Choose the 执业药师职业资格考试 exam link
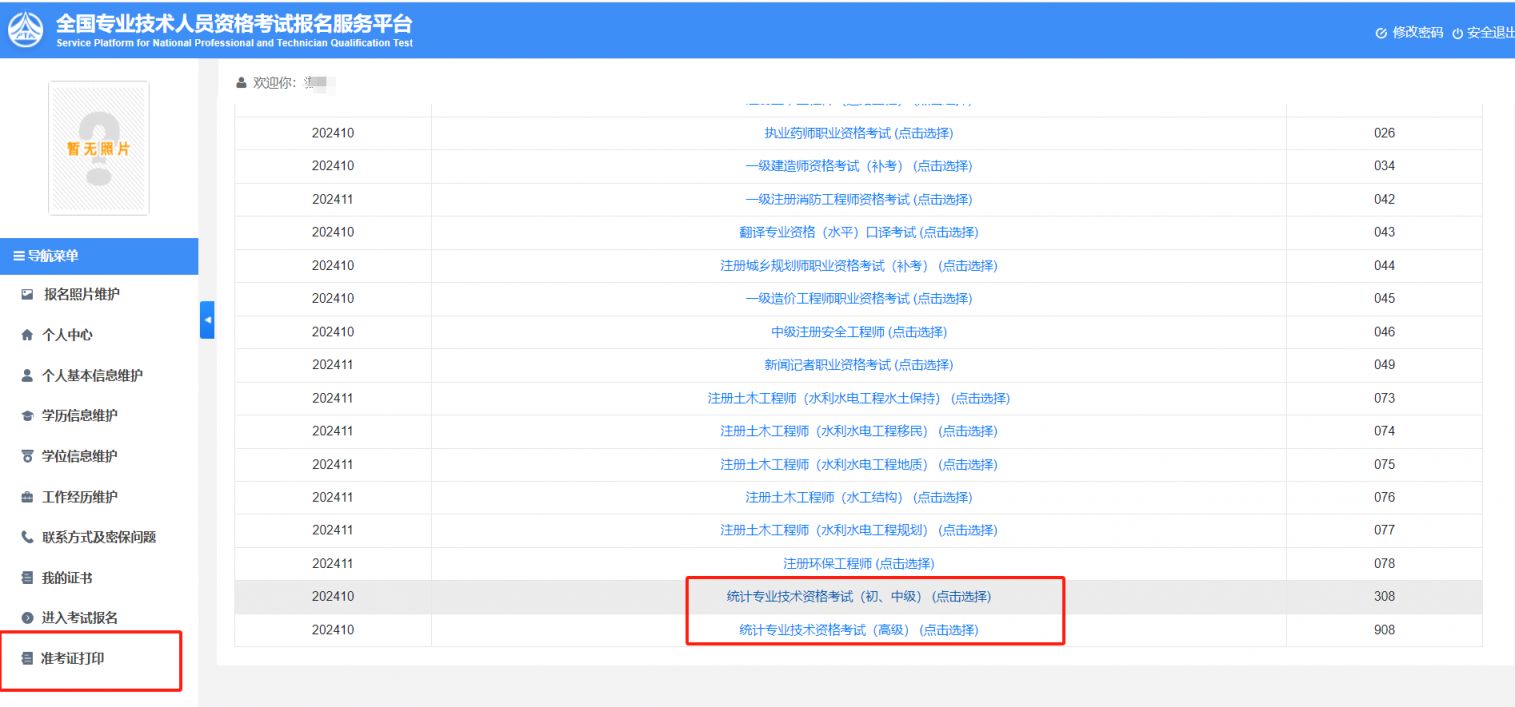Screen dimensions: 1515x707 coord(858,133)
